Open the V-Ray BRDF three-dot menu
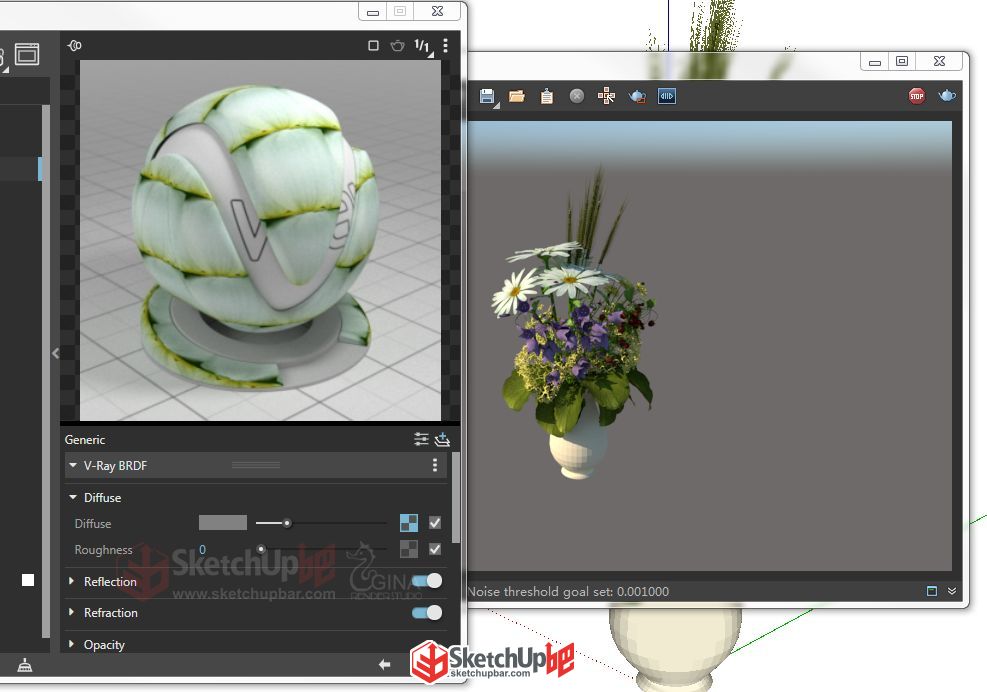Screen dimensions: 987x692 434,465
